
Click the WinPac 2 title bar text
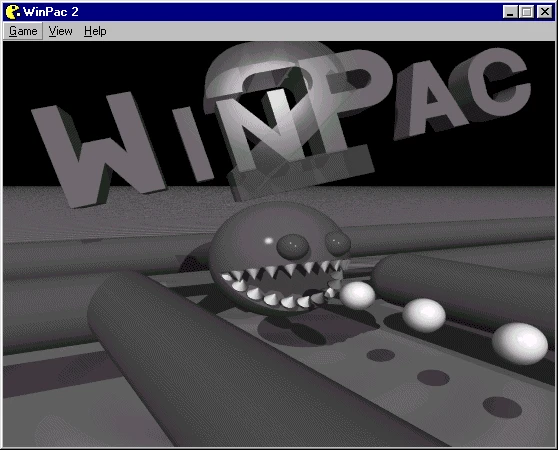(51, 12)
